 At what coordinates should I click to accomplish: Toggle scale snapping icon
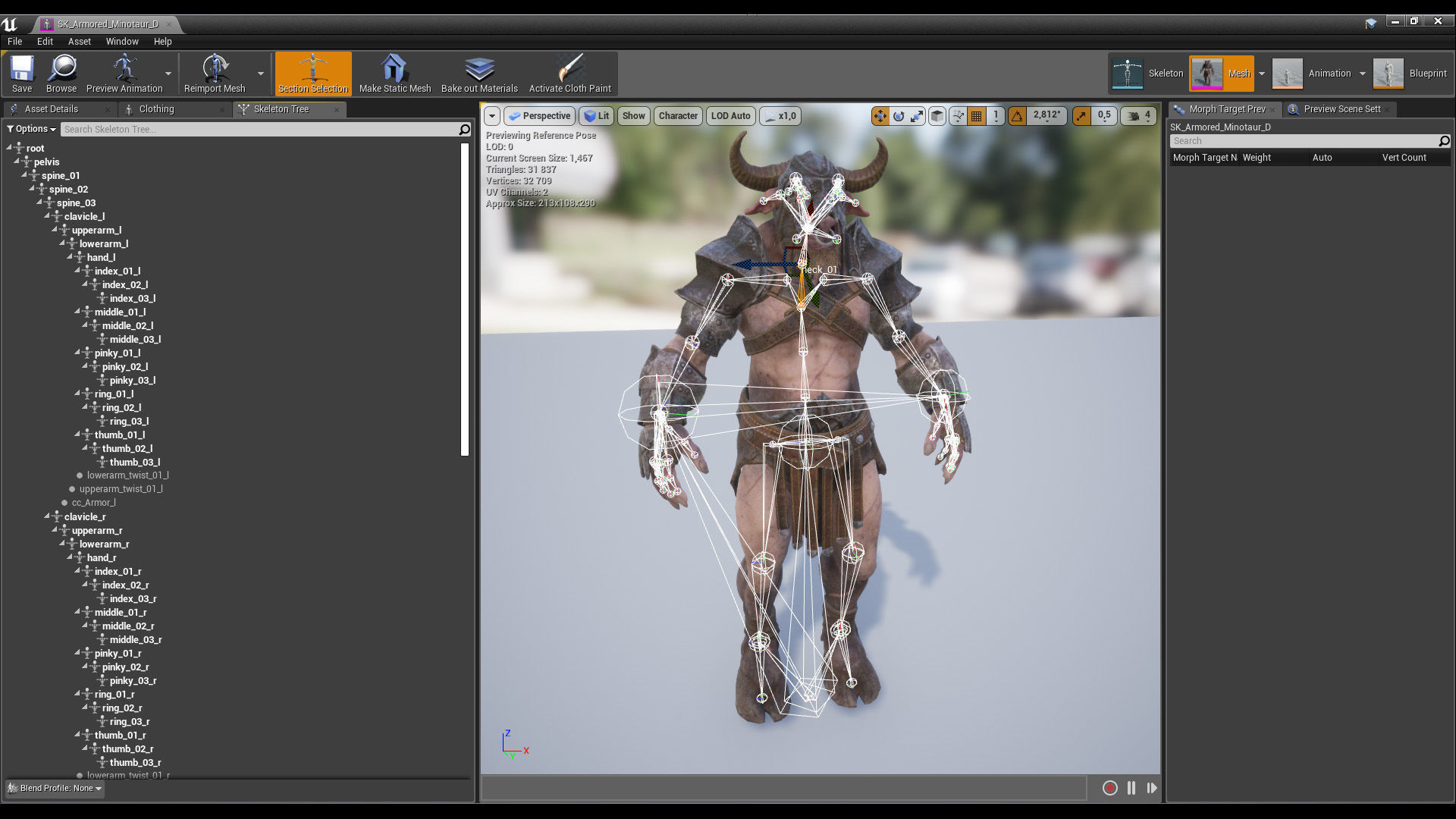coord(1081,116)
